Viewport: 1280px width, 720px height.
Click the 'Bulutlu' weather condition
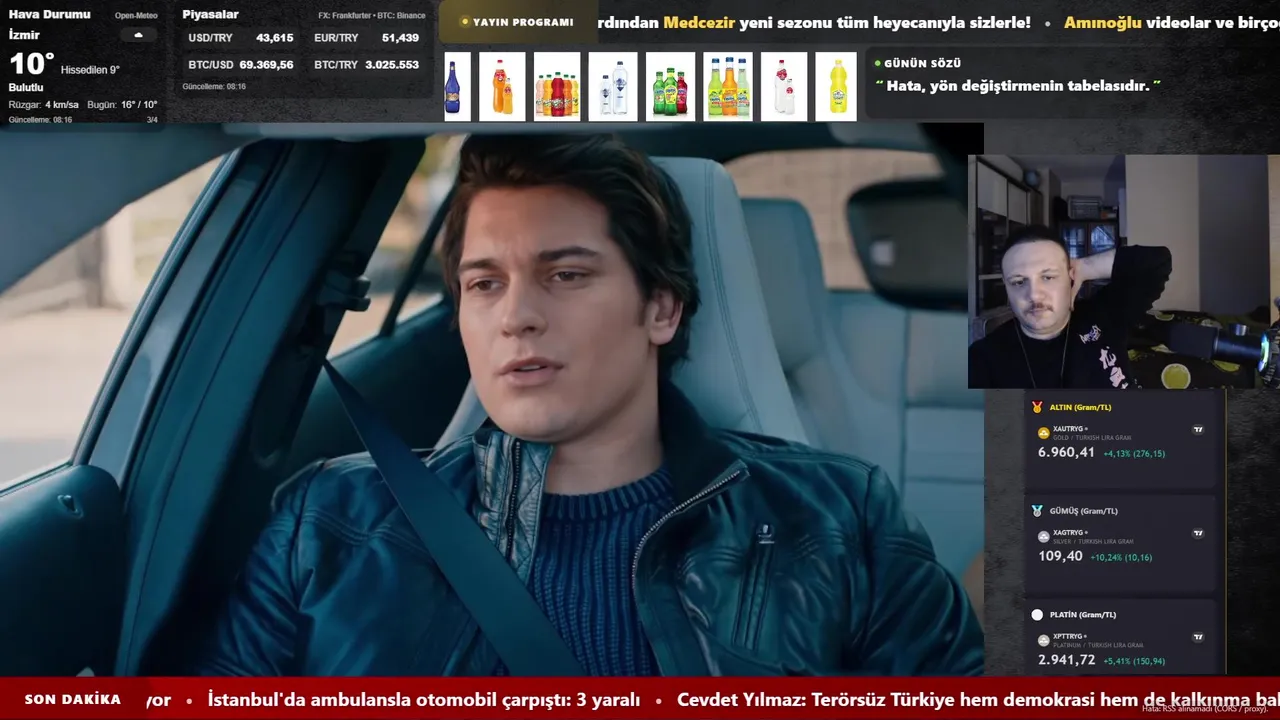(x=26, y=88)
